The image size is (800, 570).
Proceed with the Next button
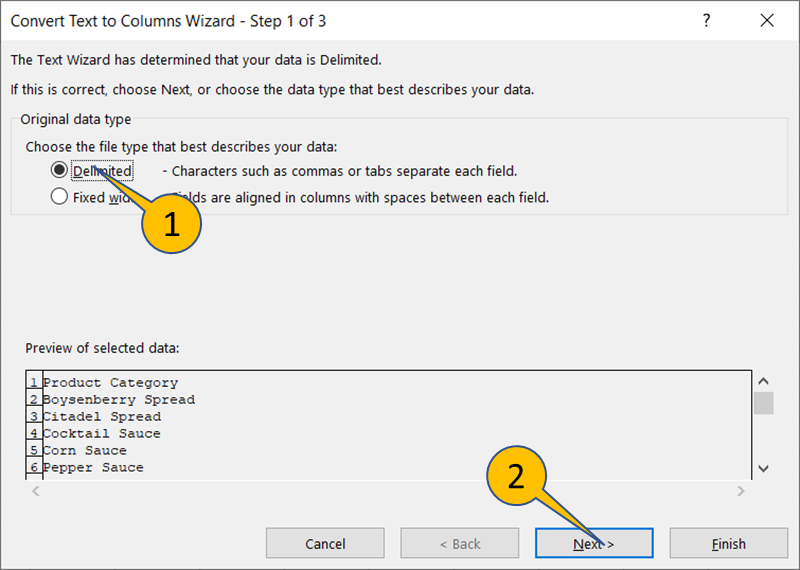click(594, 544)
